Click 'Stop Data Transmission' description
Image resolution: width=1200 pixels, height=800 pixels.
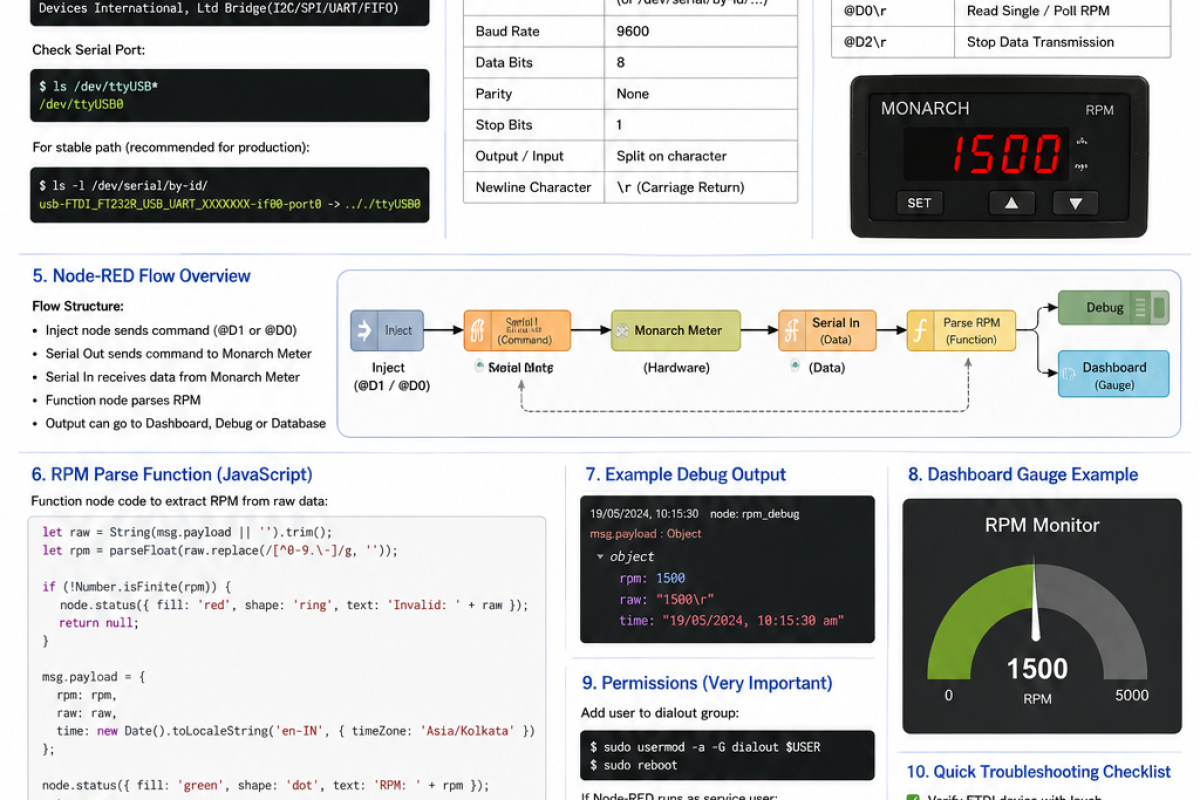click(1040, 42)
